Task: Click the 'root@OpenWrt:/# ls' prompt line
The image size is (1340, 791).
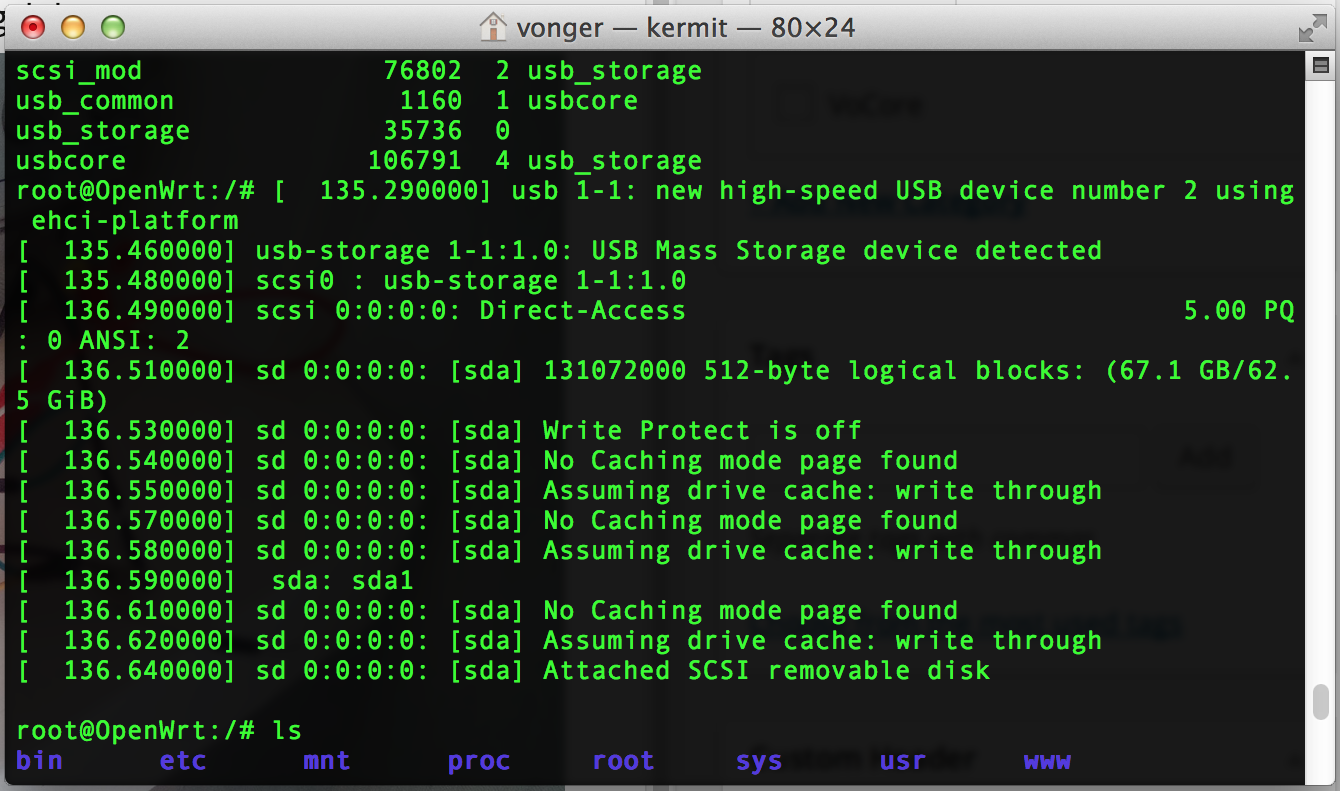Action: click(159, 730)
